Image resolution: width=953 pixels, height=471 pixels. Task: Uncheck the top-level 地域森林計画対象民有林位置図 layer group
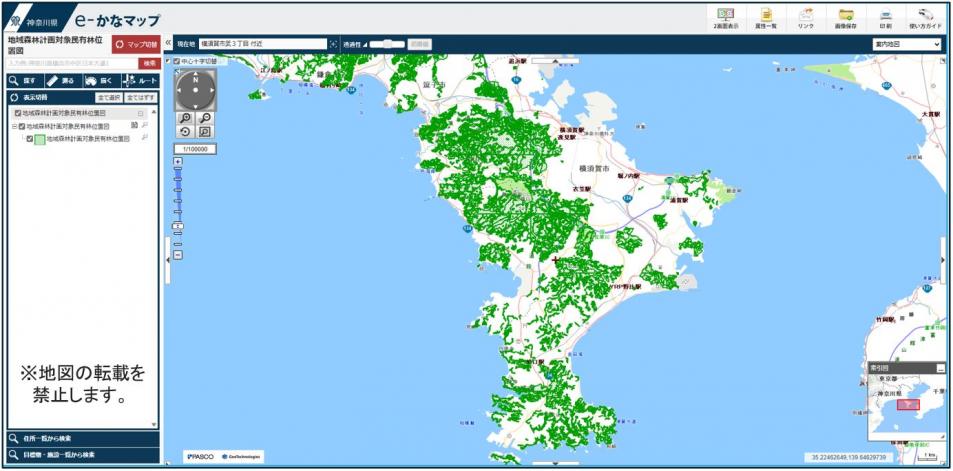(x=18, y=114)
